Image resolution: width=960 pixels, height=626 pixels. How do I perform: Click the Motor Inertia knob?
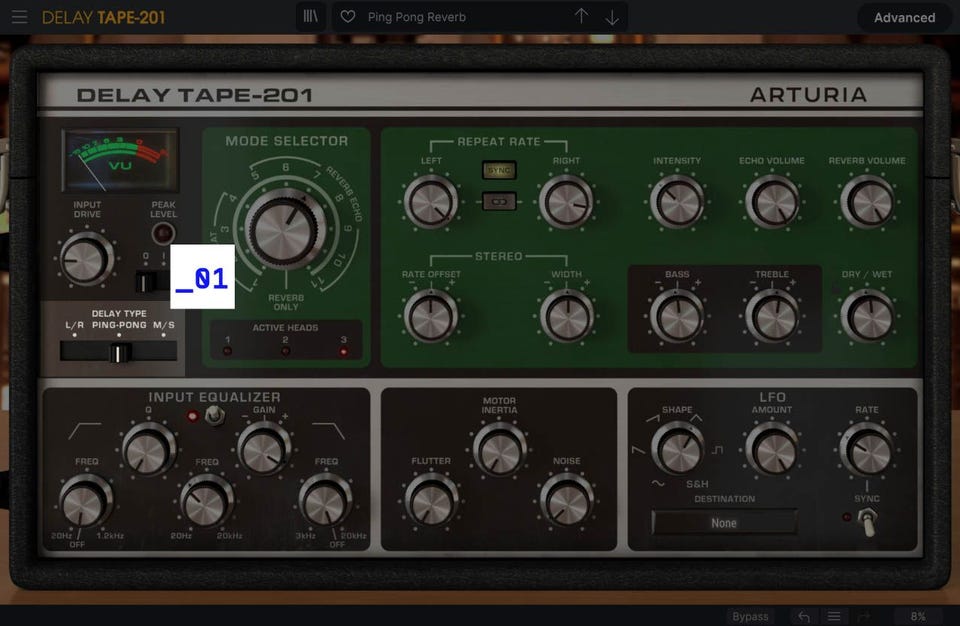[x=499, y=449]
